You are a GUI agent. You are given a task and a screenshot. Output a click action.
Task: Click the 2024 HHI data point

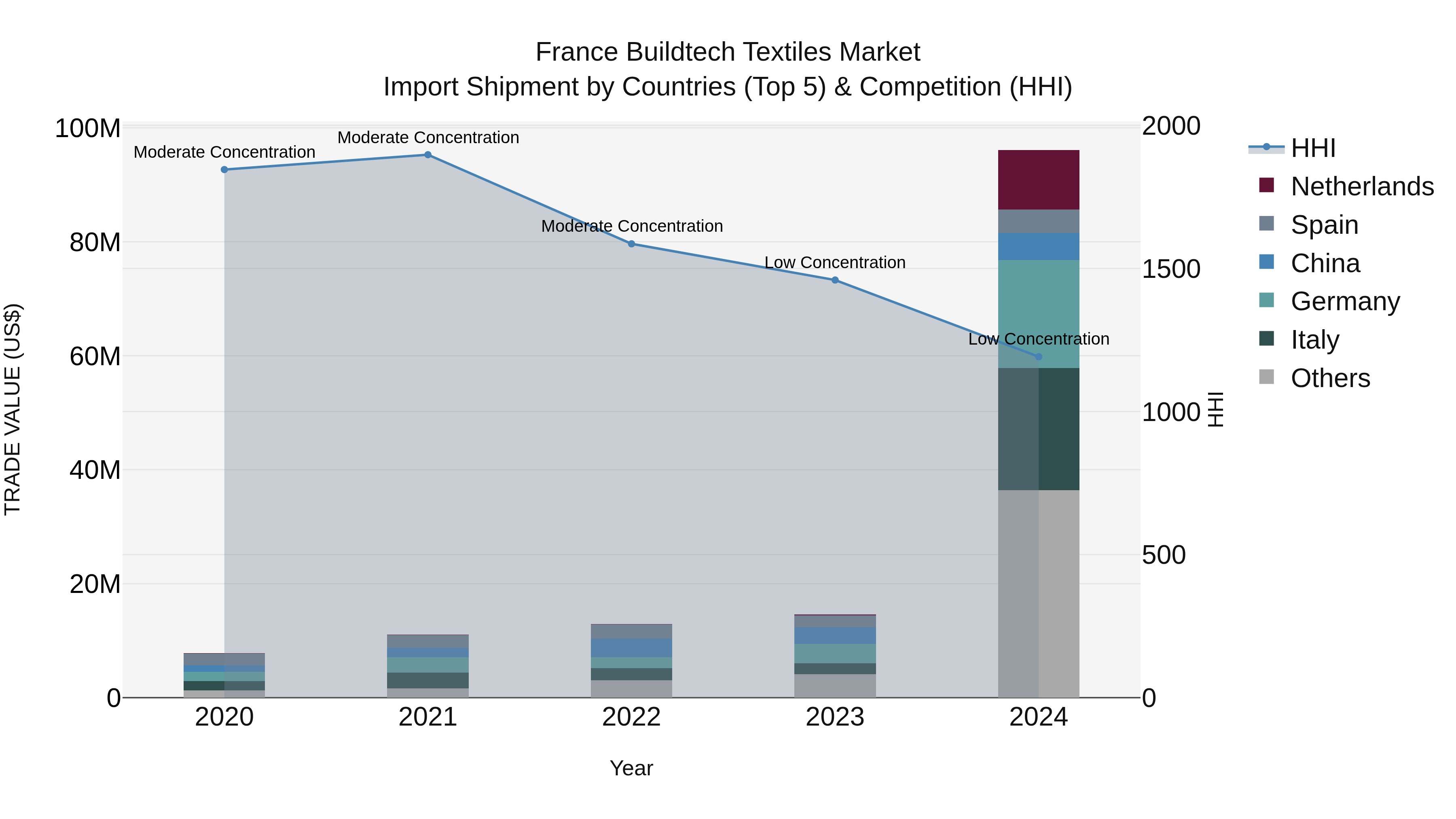click(x=1038, y=357)
